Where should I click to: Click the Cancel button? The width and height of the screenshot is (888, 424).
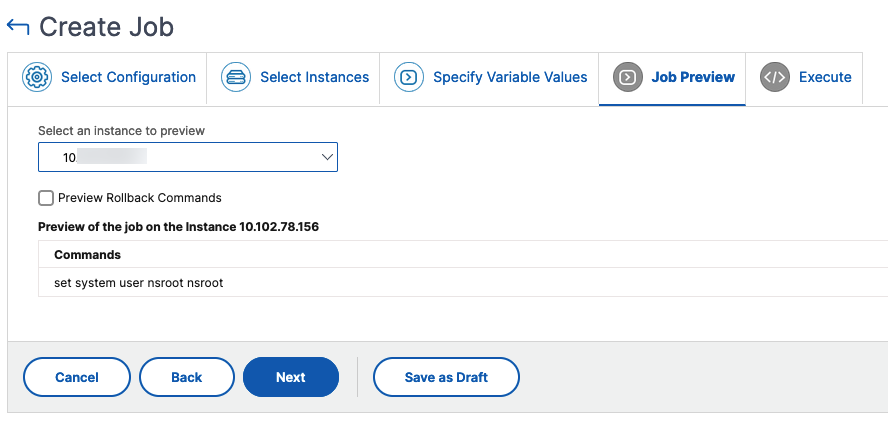[x=77, y=377]
